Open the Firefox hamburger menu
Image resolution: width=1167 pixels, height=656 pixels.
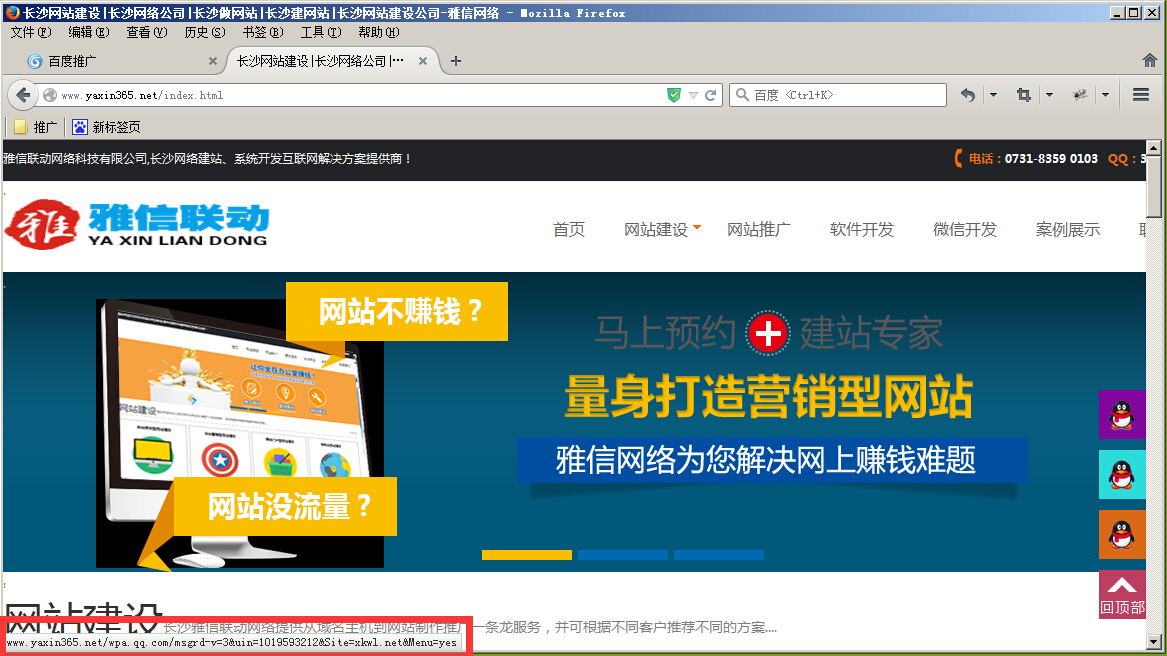coord(1141,95)
